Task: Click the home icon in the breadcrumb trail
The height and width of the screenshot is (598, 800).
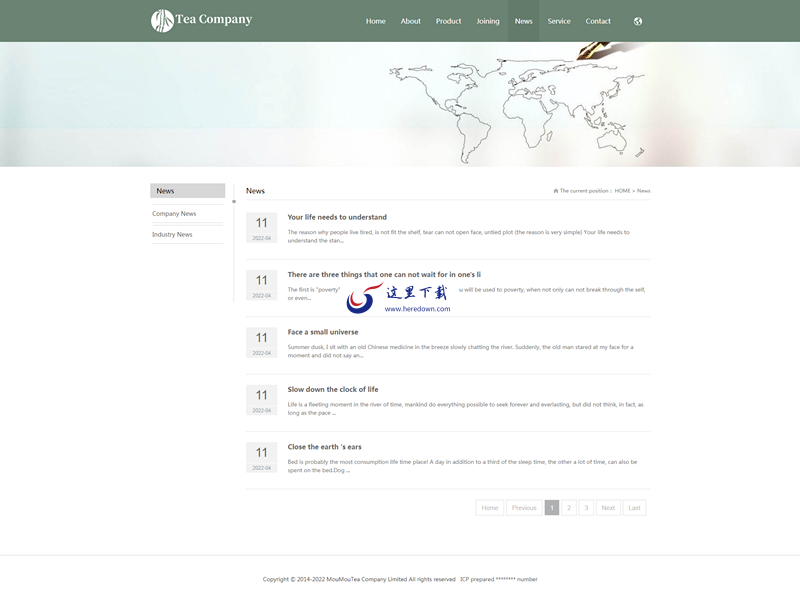Action: click(557, 189)
